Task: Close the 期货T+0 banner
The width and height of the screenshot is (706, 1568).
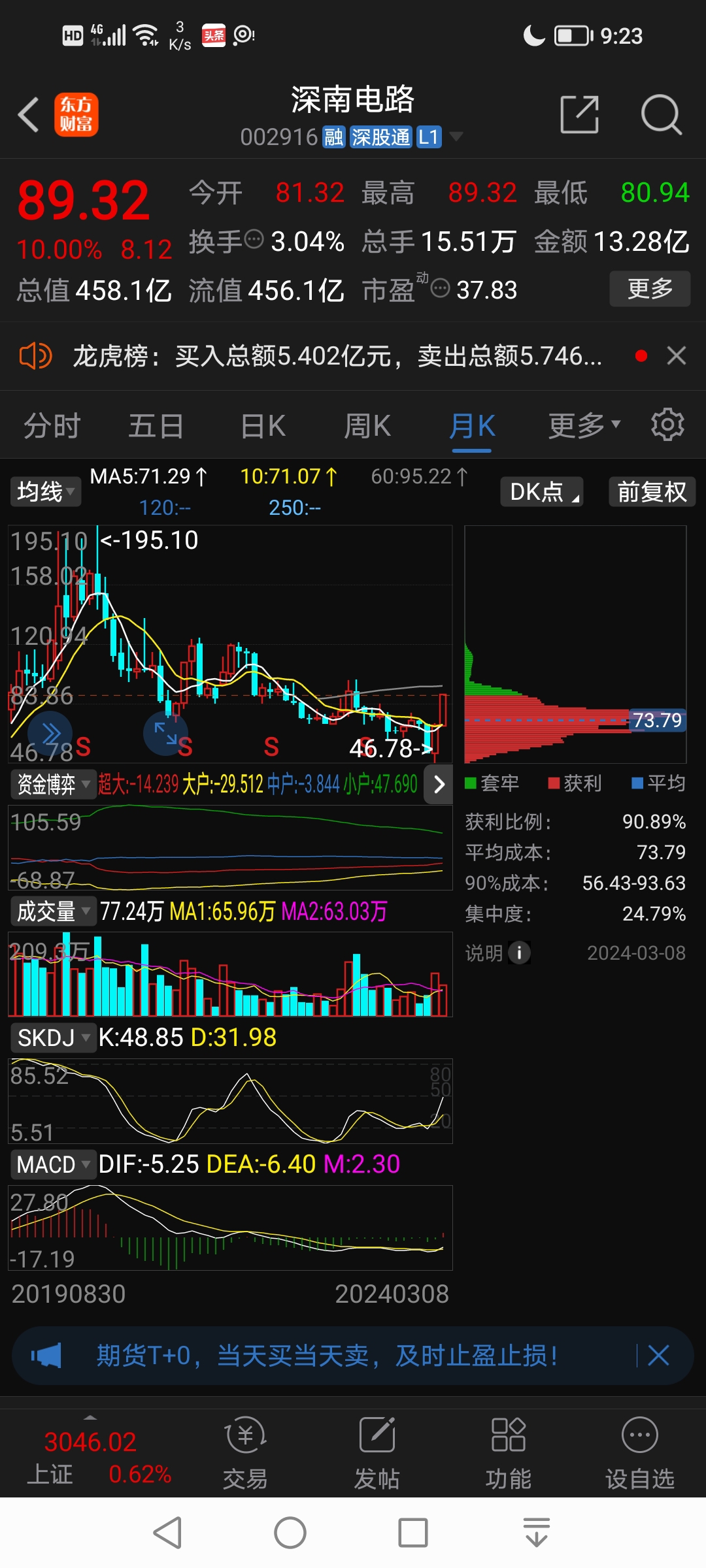Action: point(658,1356)
